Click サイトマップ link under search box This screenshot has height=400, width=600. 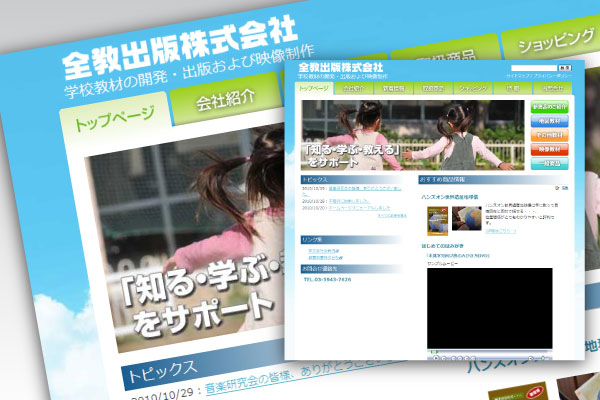point(517,76)
